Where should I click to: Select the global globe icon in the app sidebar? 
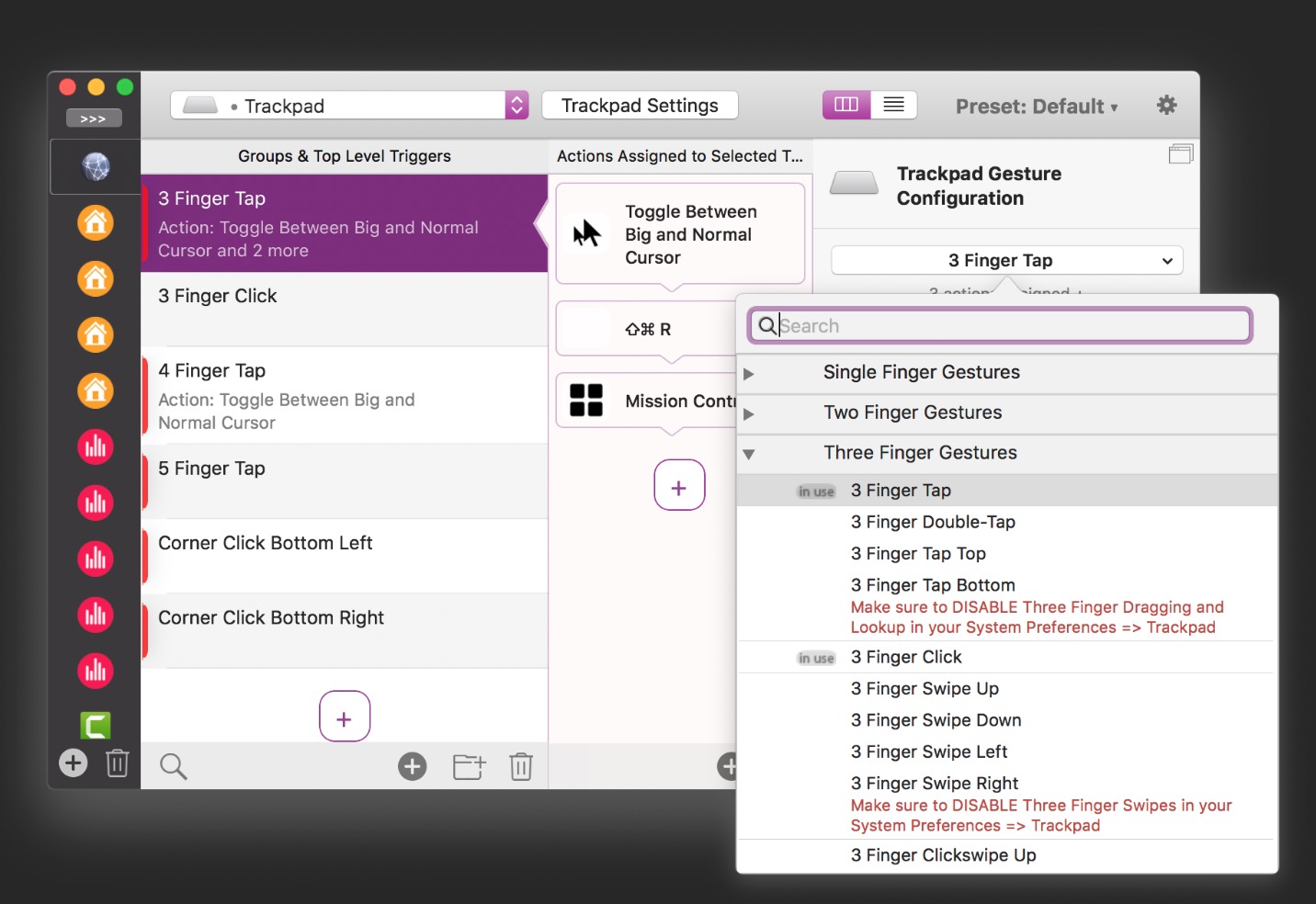[x=96, y=166]
